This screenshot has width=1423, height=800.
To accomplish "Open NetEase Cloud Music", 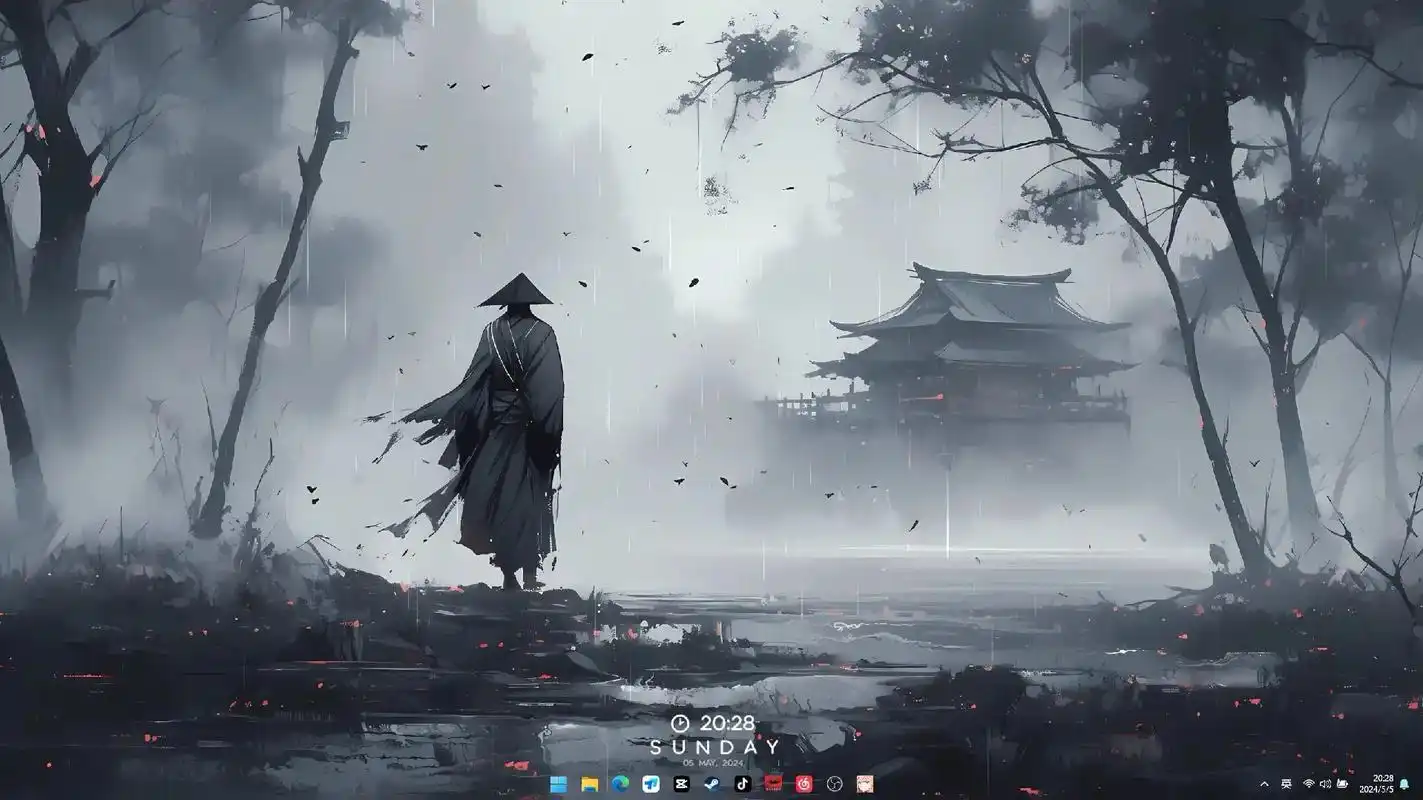I will coord(803,786).
